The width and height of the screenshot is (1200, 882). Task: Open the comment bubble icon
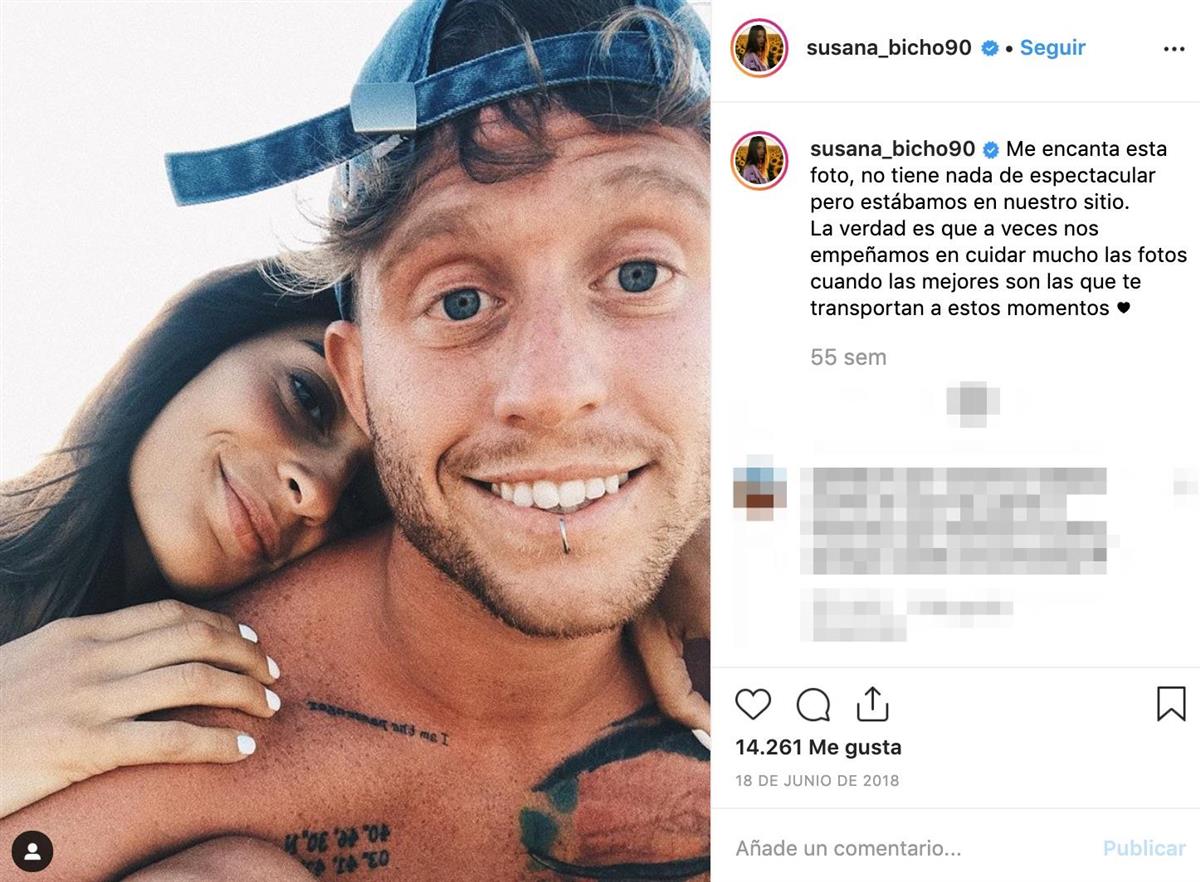click(x=813, y=704)
